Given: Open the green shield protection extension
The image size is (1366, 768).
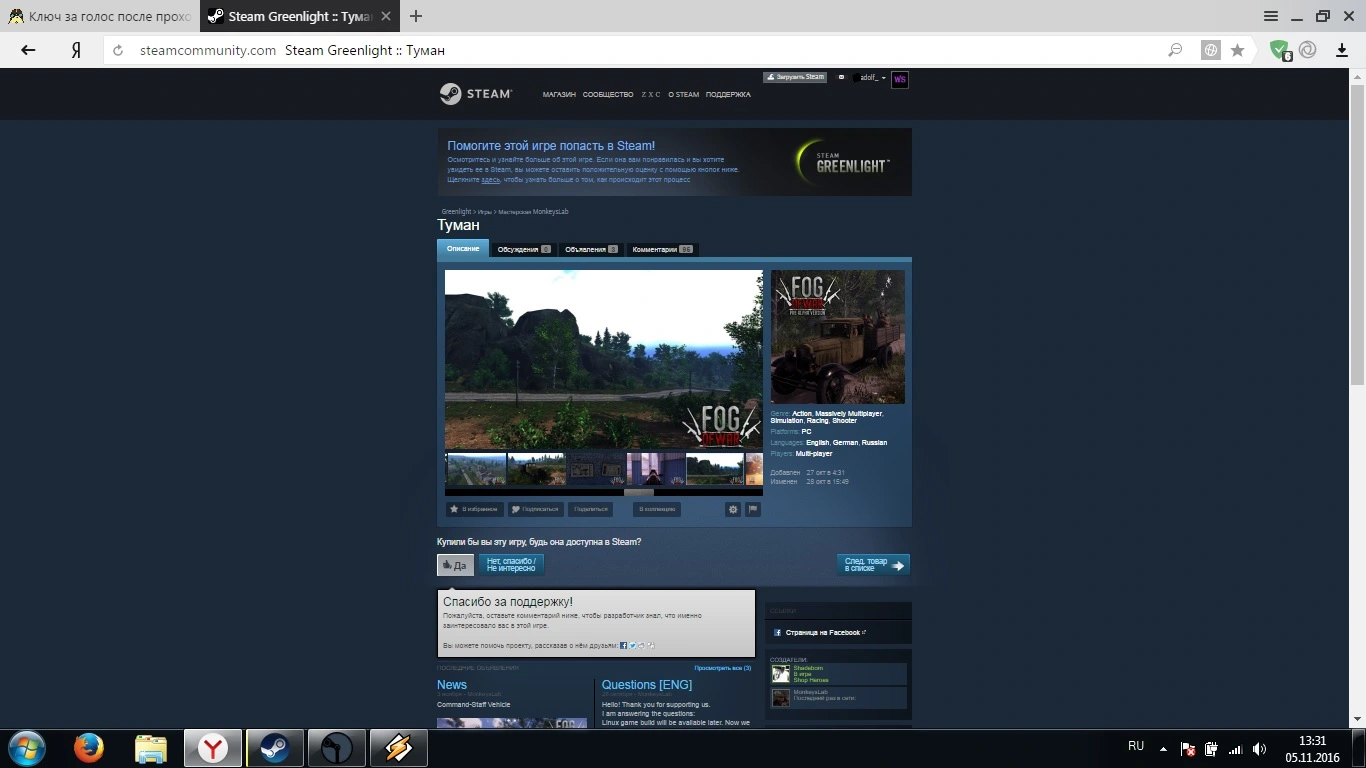Looking at the screenshot, I should click(1280, 50).
